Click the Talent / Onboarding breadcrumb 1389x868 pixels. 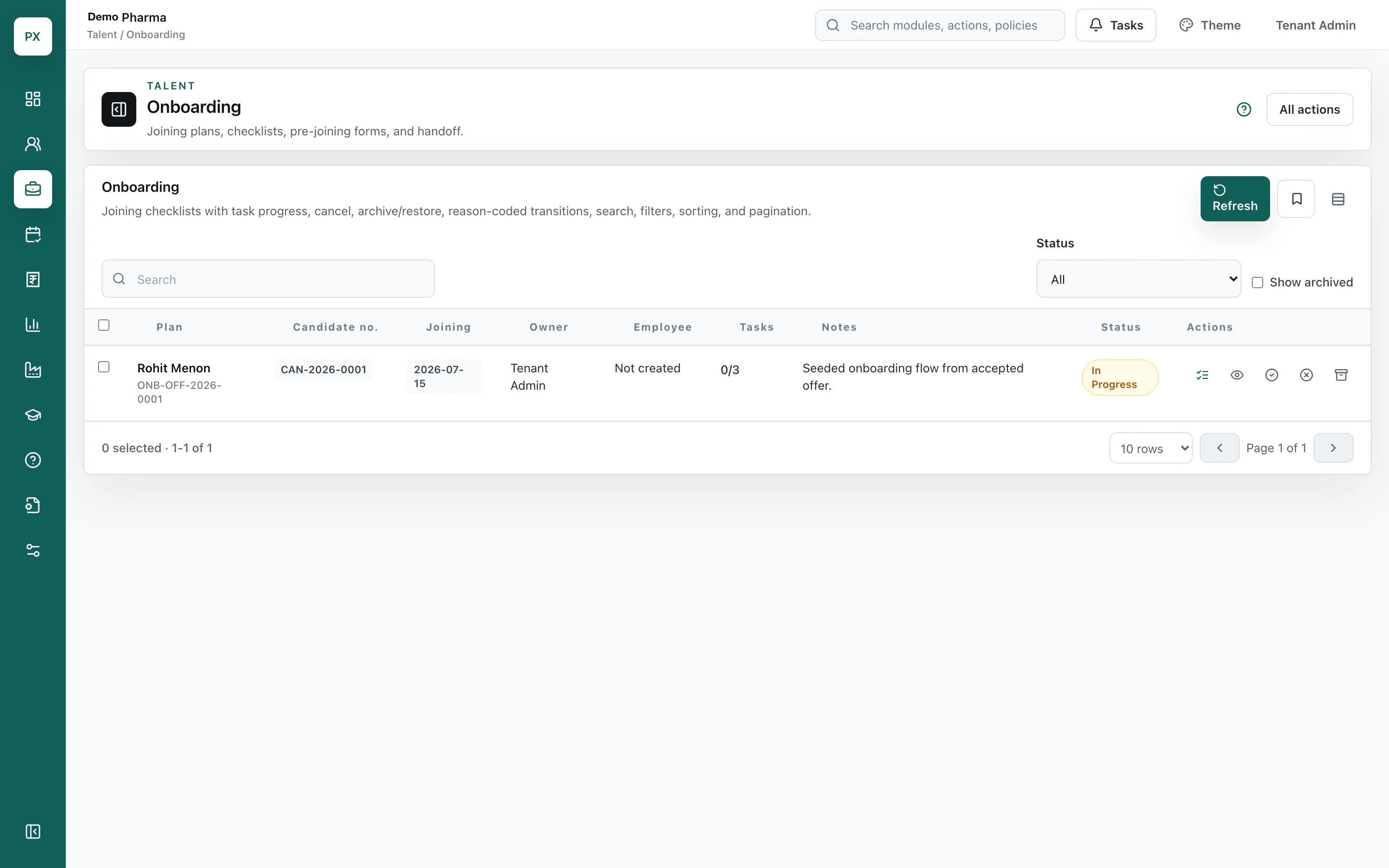pyautogui.click(x=136, y=34)
